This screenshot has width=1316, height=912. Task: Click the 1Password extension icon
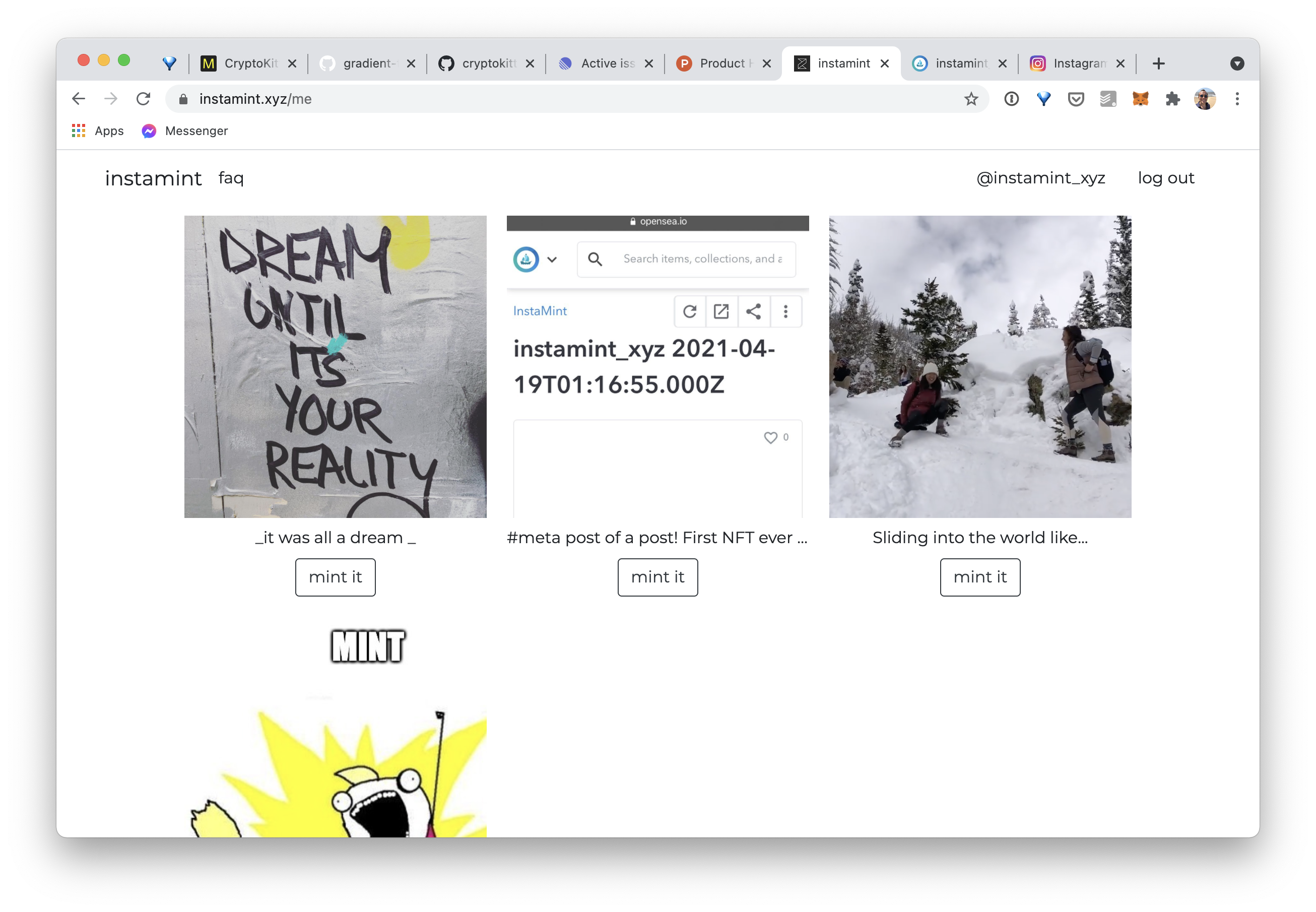1011,99
